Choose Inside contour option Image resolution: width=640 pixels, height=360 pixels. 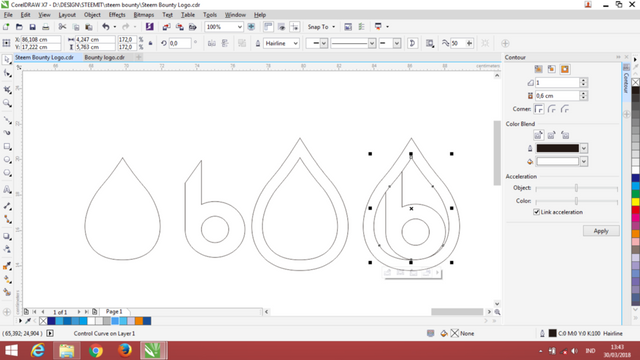pos(551,69)
